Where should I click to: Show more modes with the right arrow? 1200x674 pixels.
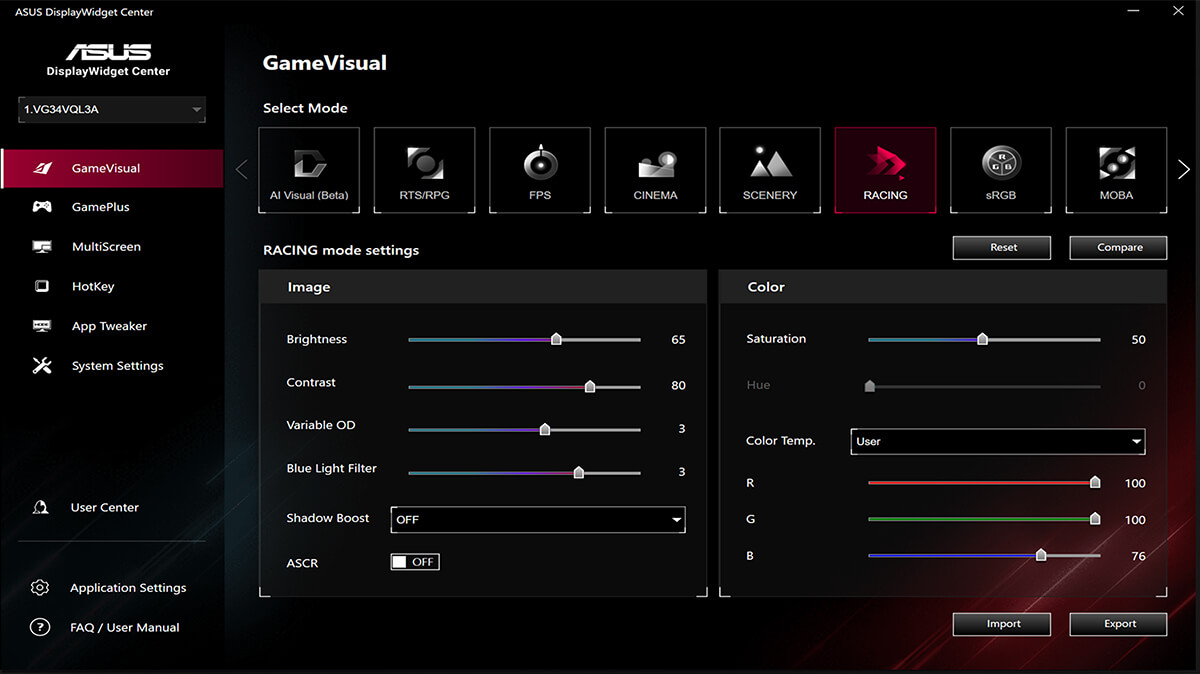[1183, 170]
